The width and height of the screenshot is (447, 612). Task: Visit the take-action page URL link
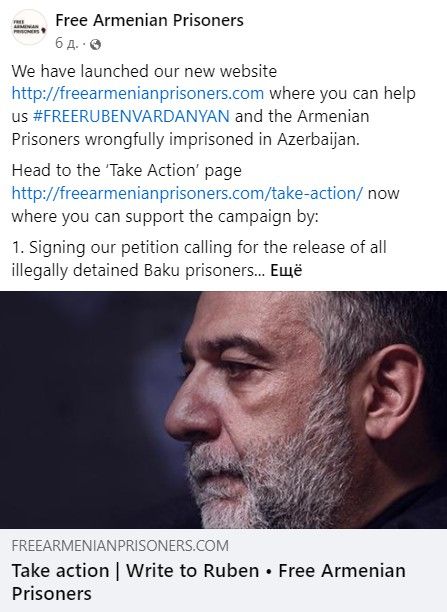tap(187, 193)
